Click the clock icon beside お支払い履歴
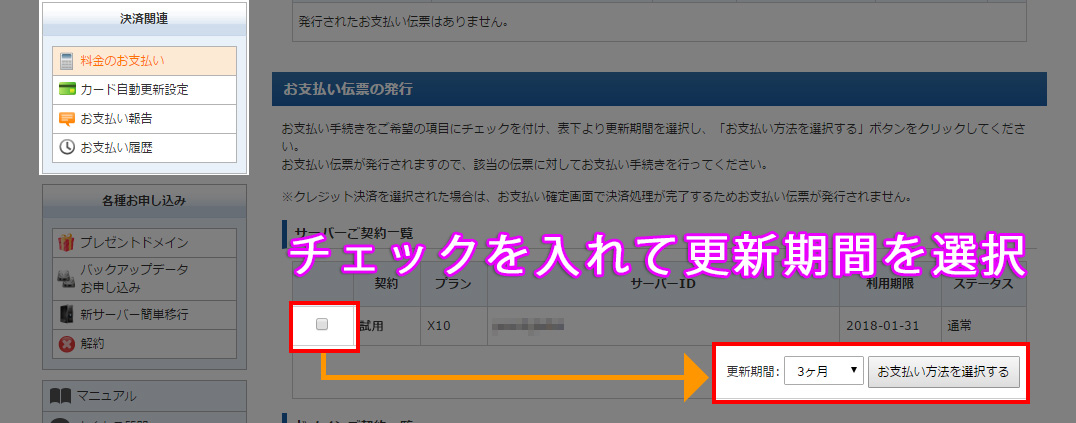1076x423 pixels. [67, 148]
